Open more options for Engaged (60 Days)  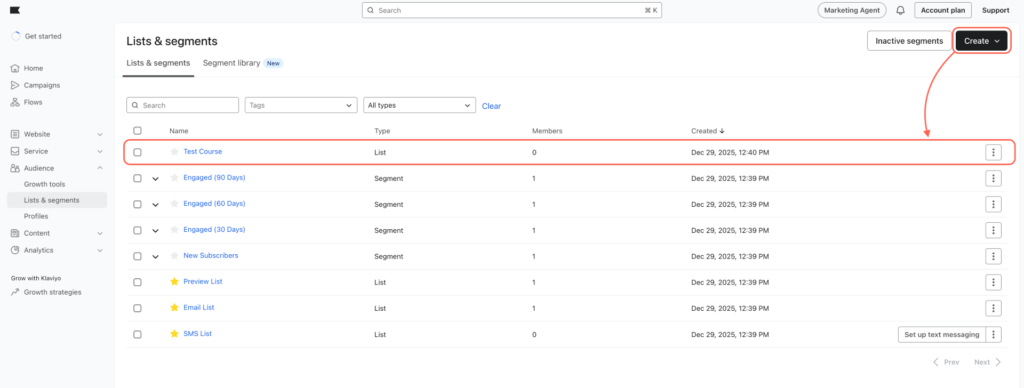993,204
